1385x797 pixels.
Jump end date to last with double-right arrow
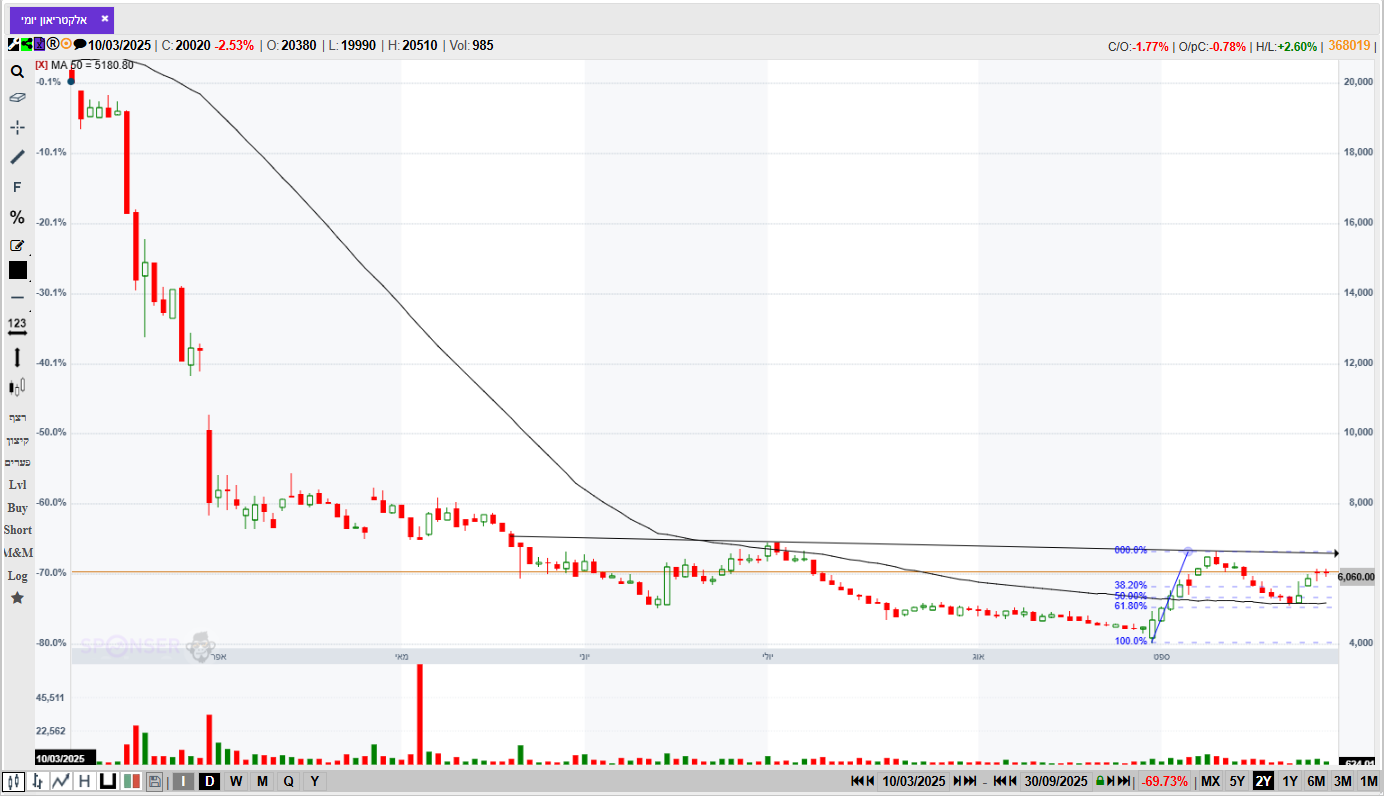1123,781
